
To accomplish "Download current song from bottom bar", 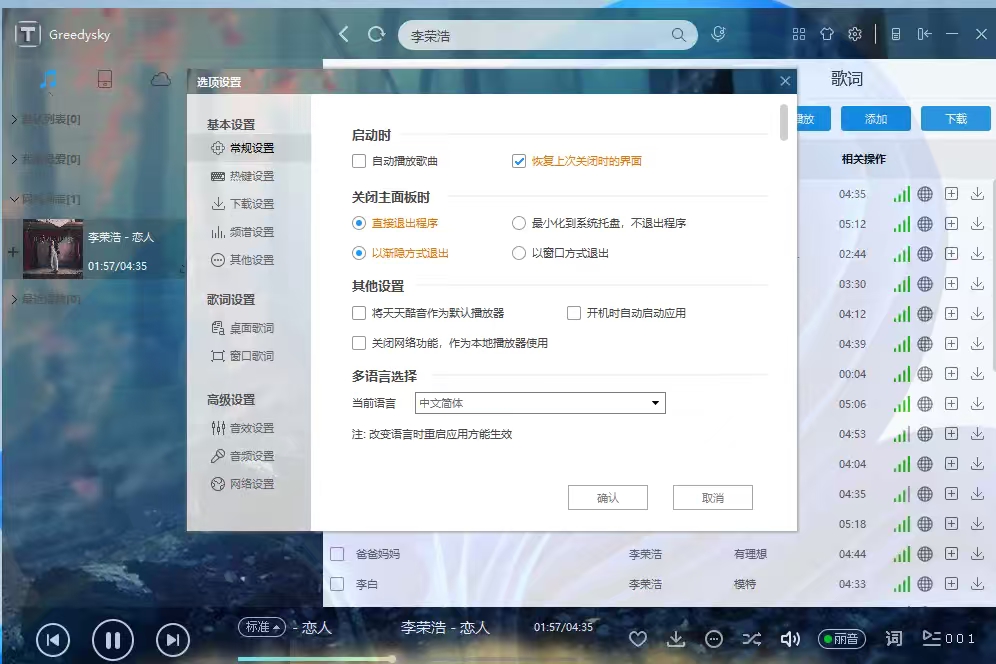I will pyautogui.click(x=676, y=639).
